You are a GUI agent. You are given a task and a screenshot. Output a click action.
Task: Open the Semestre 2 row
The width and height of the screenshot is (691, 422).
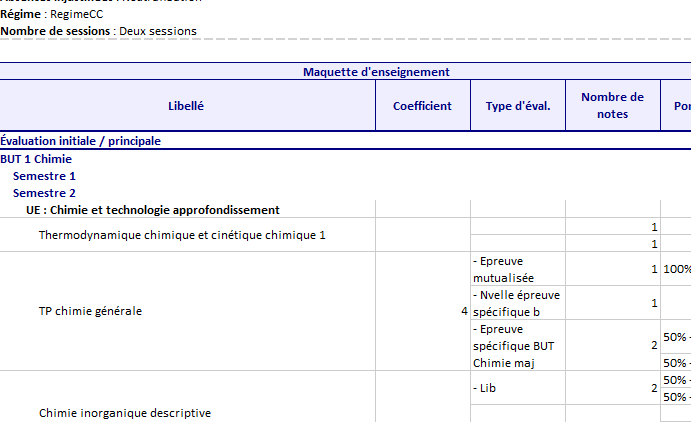44,193
